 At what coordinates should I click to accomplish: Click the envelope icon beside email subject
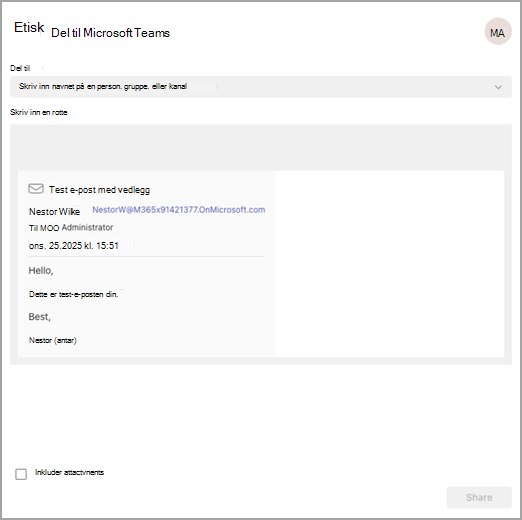coord(36,189)
